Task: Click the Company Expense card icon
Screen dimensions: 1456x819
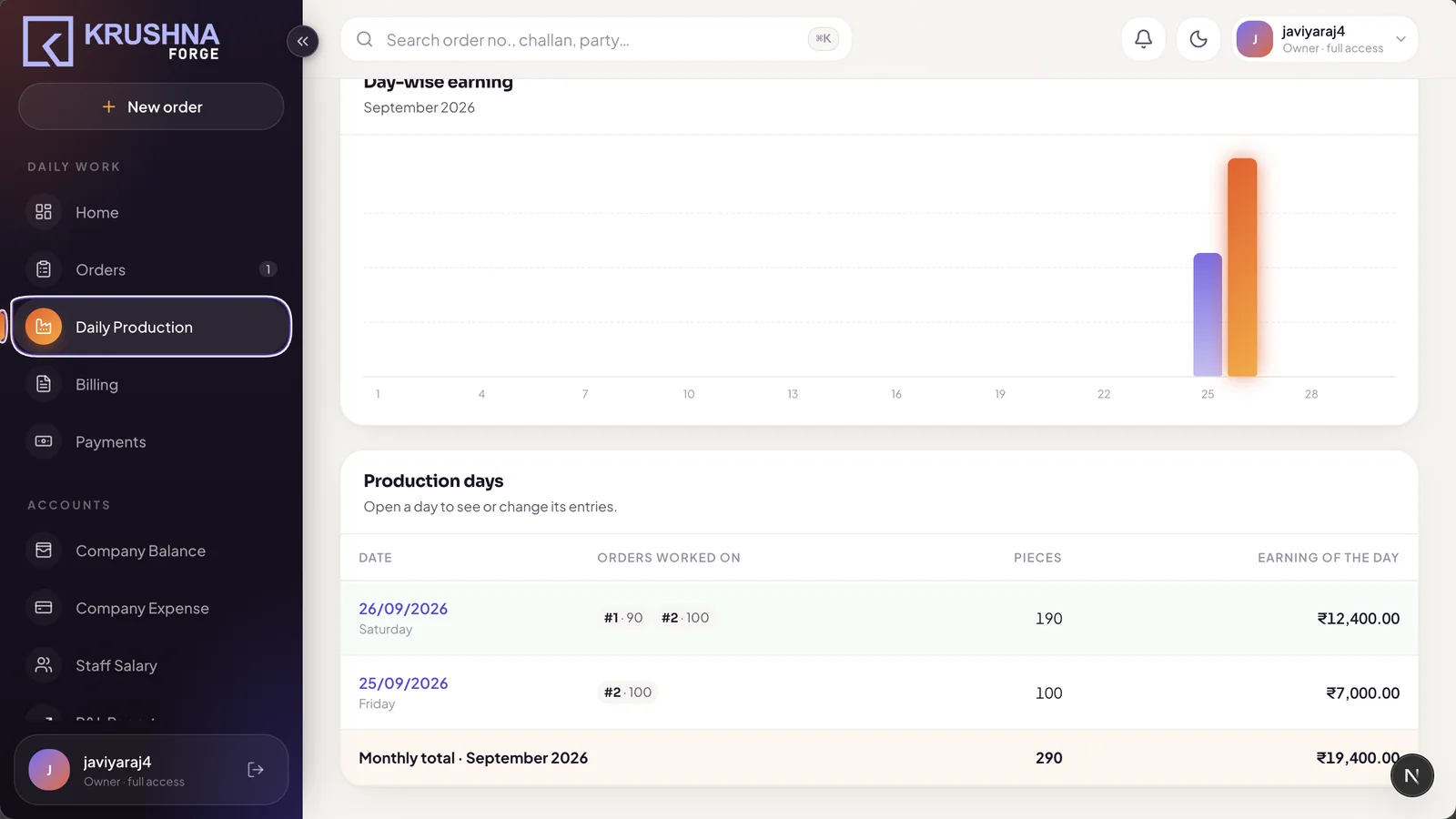Action: pyautogui.click(x=44, y=608)
